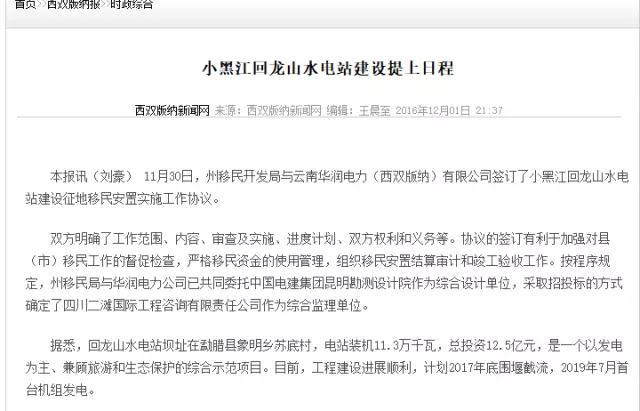640x411 pixels.
Task: Click the publish date 2016年12月01日
Action: [x=433, y=110]
